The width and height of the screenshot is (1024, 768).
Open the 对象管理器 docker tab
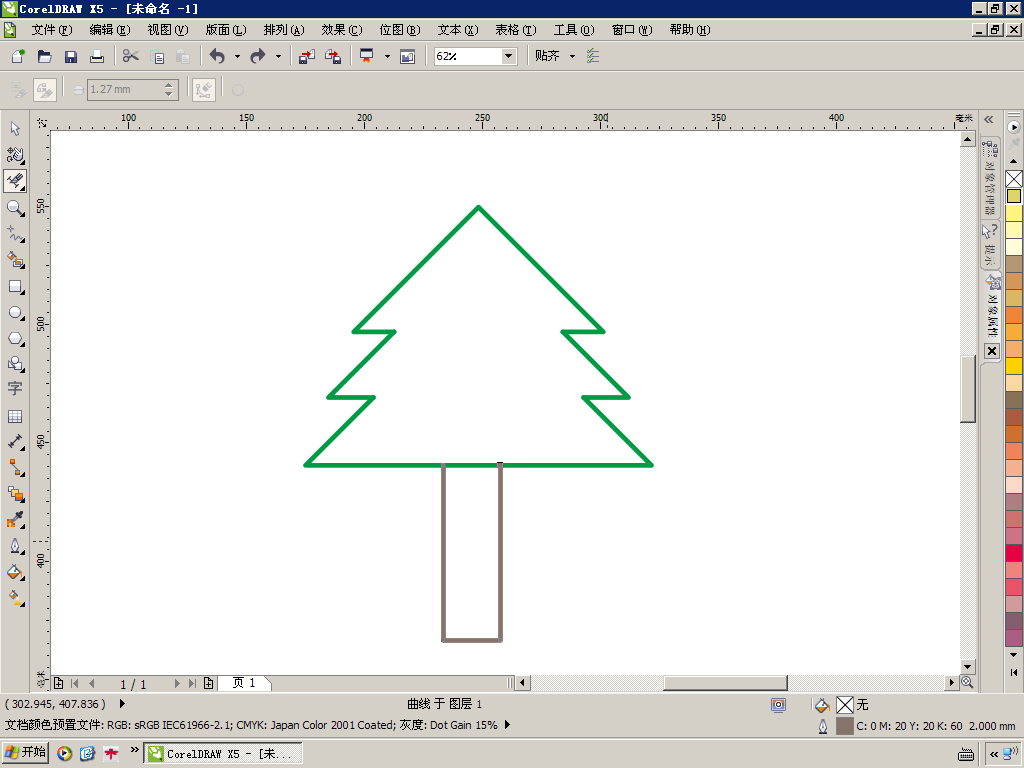tap(990, 177)
